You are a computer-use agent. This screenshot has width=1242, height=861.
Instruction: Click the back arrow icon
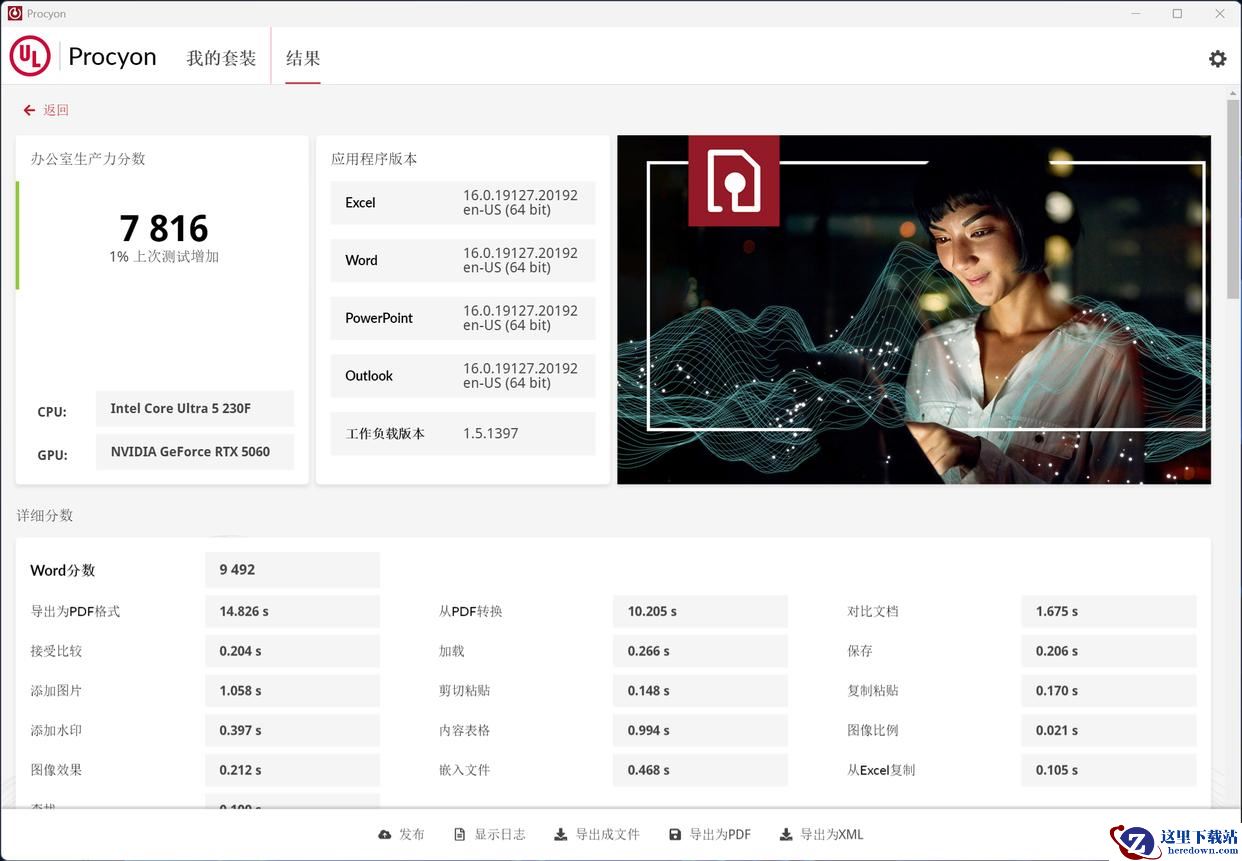(29, 110)
